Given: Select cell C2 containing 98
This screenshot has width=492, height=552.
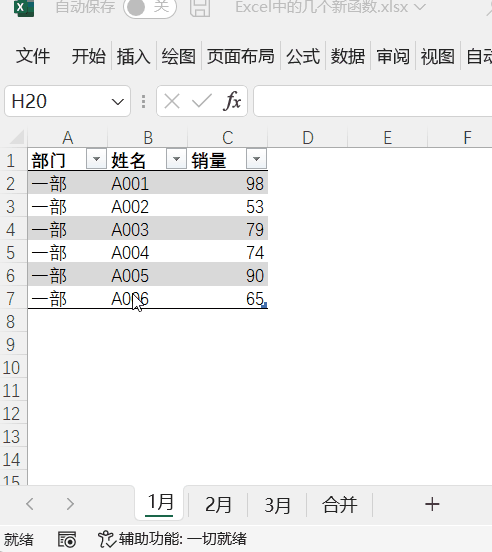Looking at the screenshot, I should point(228,183).
